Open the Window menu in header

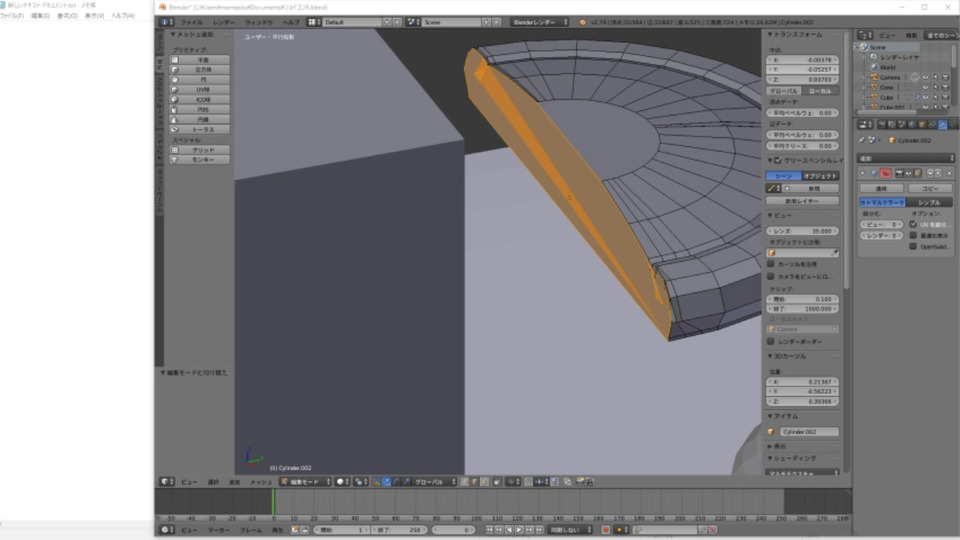tap(258, 21)
